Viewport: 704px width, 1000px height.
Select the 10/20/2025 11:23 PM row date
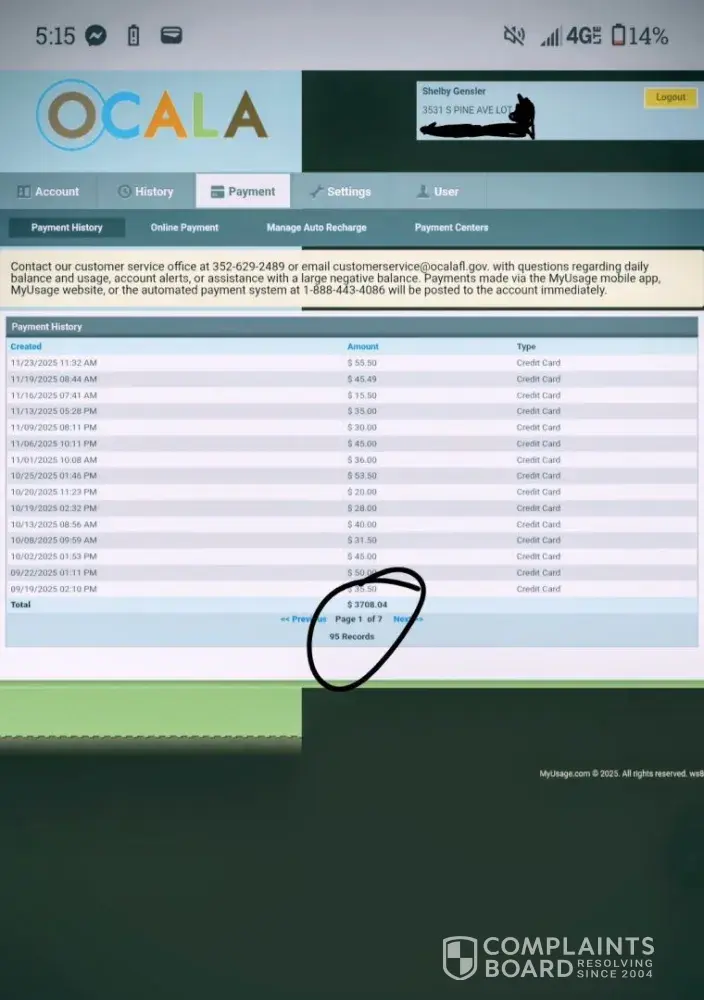click(54, 492)
